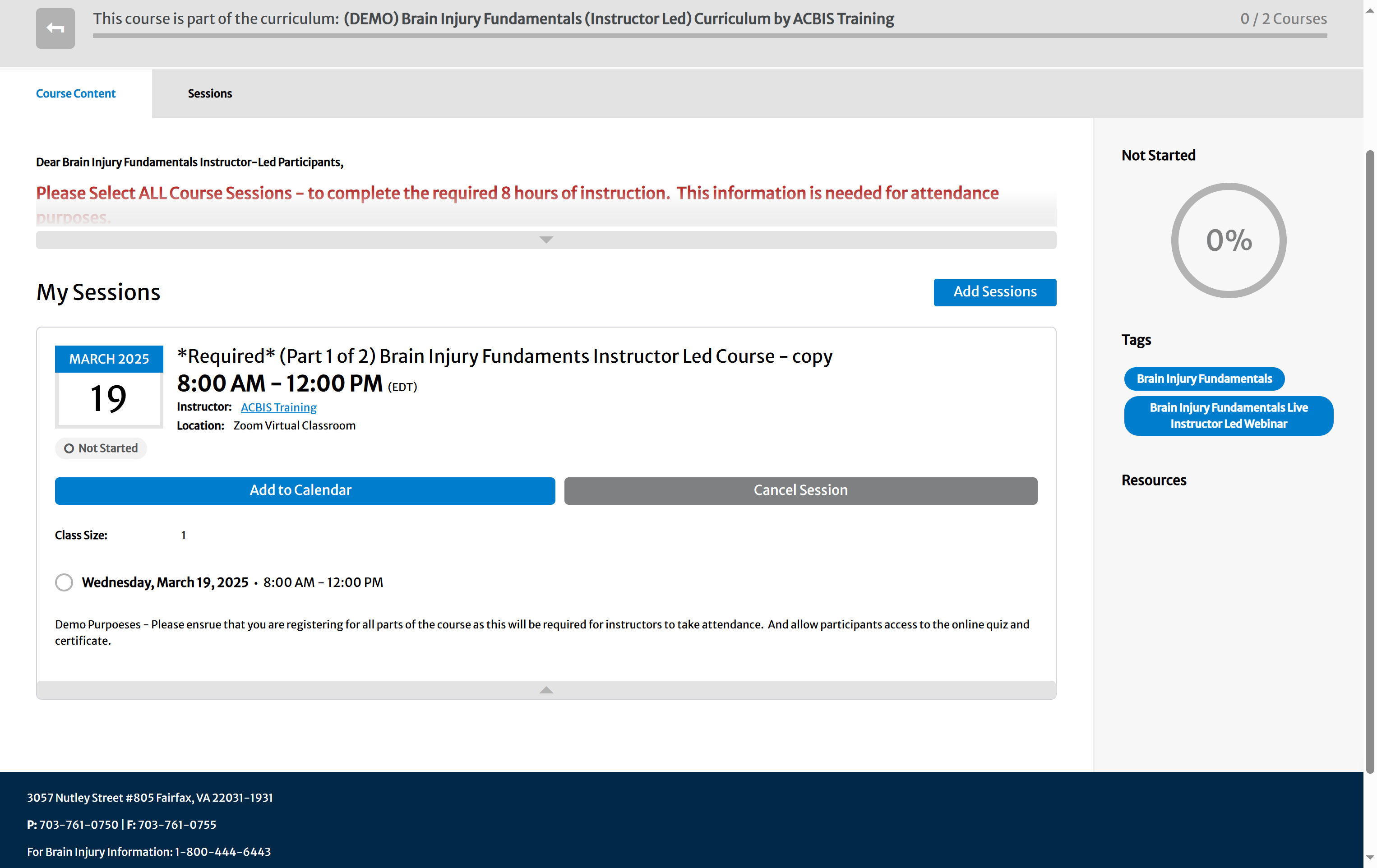Click the '0 / 2 Courses' counter
The width and height of the screenshot is (1377, 868).
click(x=1283, y=18)
